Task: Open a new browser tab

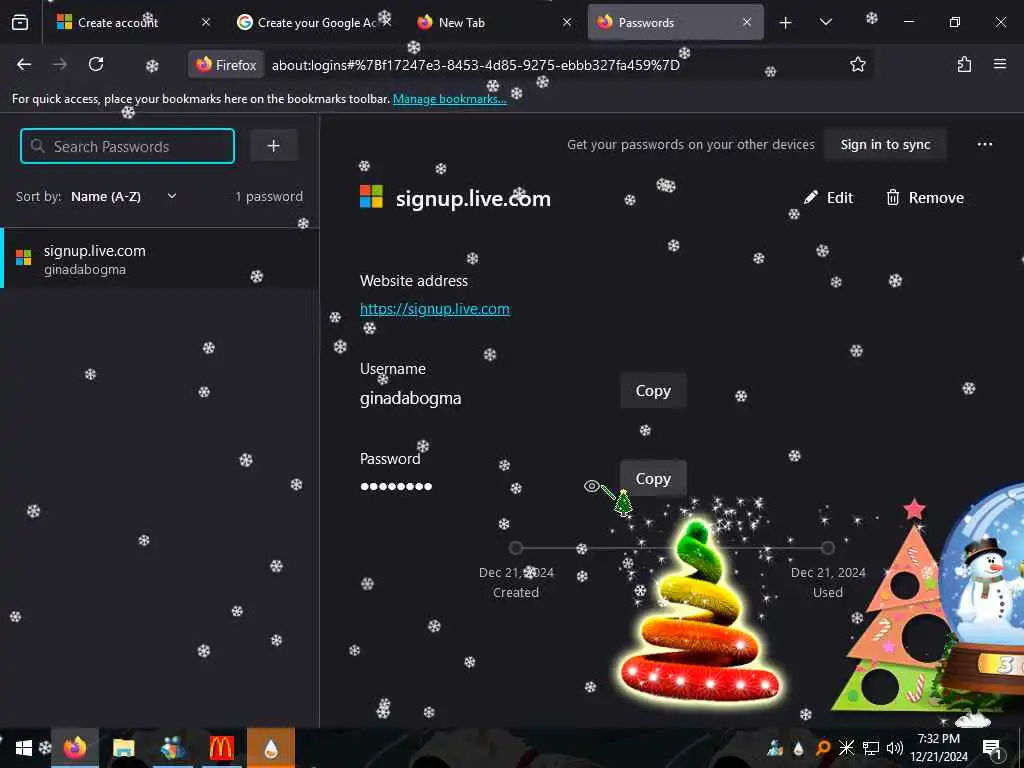Action: pos(786,23)
